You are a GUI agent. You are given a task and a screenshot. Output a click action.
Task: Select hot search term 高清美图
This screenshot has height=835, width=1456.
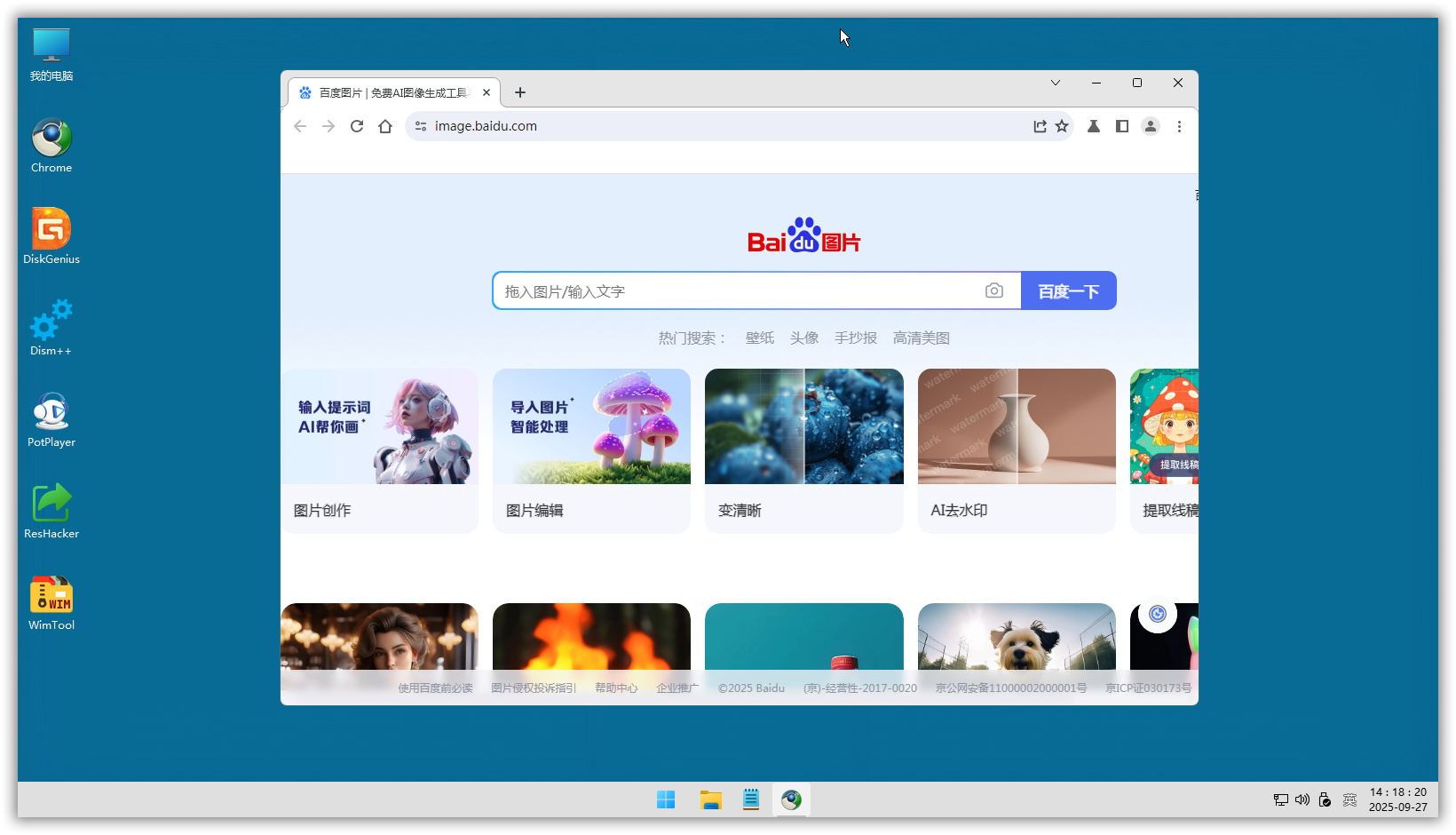[922, 338]
